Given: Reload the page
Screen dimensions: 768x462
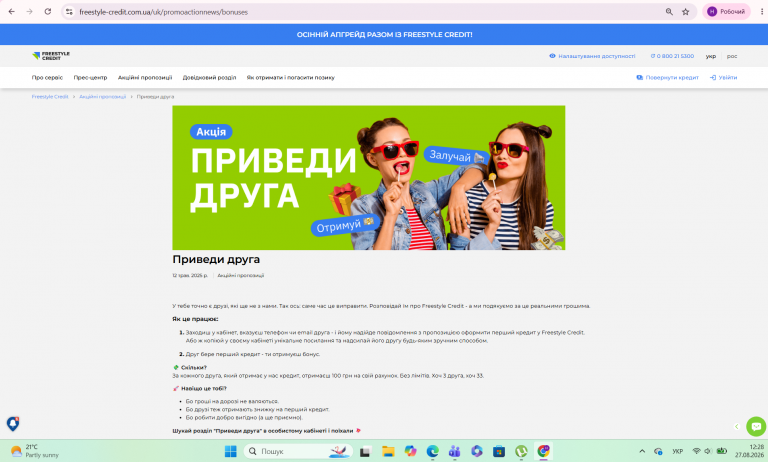Looking at the screenshot, I should point(48,12).
